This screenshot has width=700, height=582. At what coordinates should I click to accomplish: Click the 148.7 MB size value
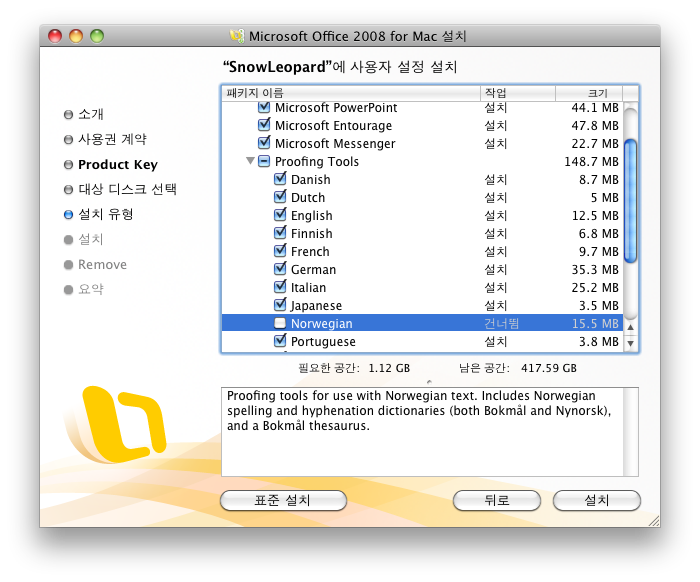click(592, 162)
